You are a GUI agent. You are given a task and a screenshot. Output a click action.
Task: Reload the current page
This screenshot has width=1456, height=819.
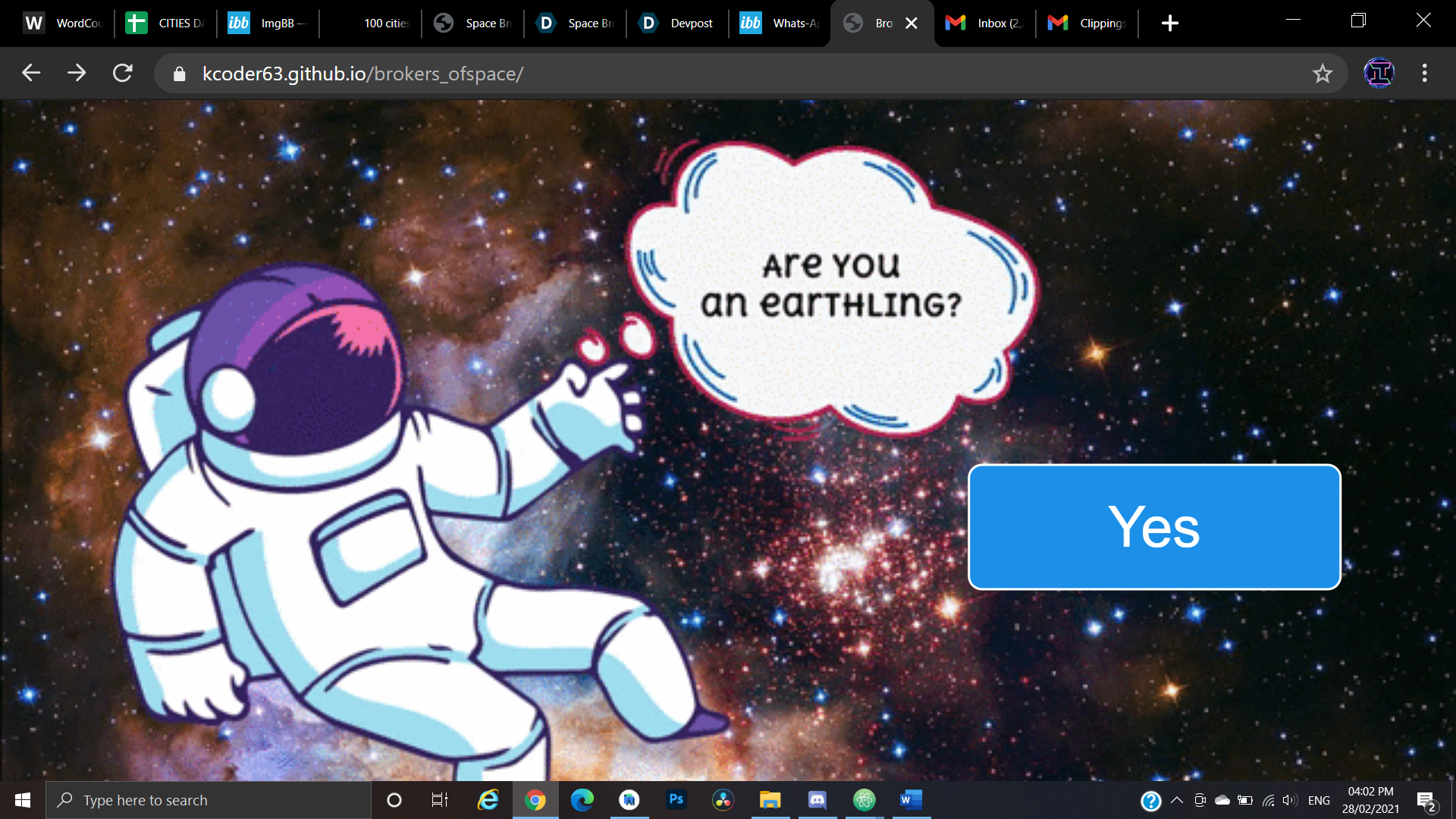pos(123,74)
